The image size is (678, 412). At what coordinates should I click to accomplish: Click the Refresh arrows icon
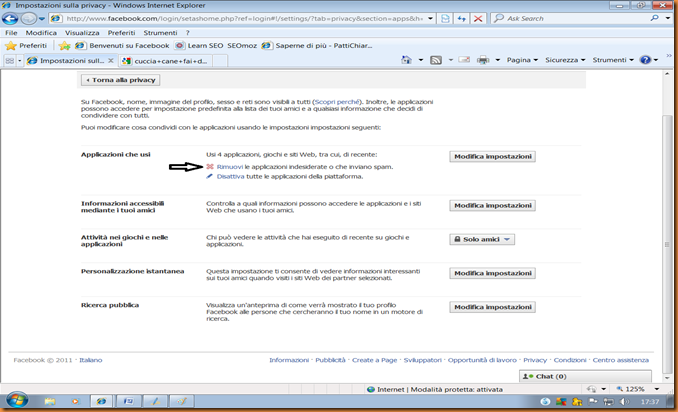[x=462, y=19]
